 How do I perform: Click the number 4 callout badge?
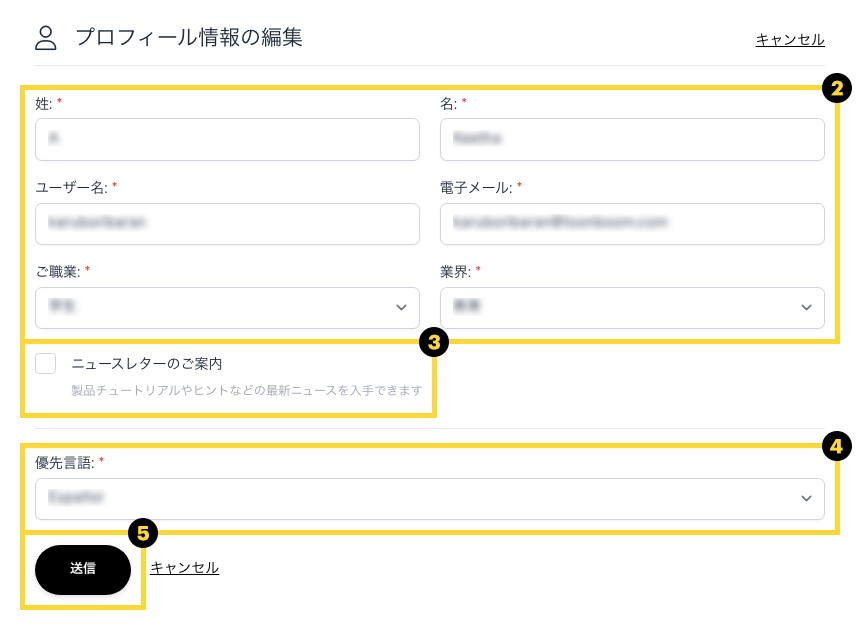[x=836, y=446]
